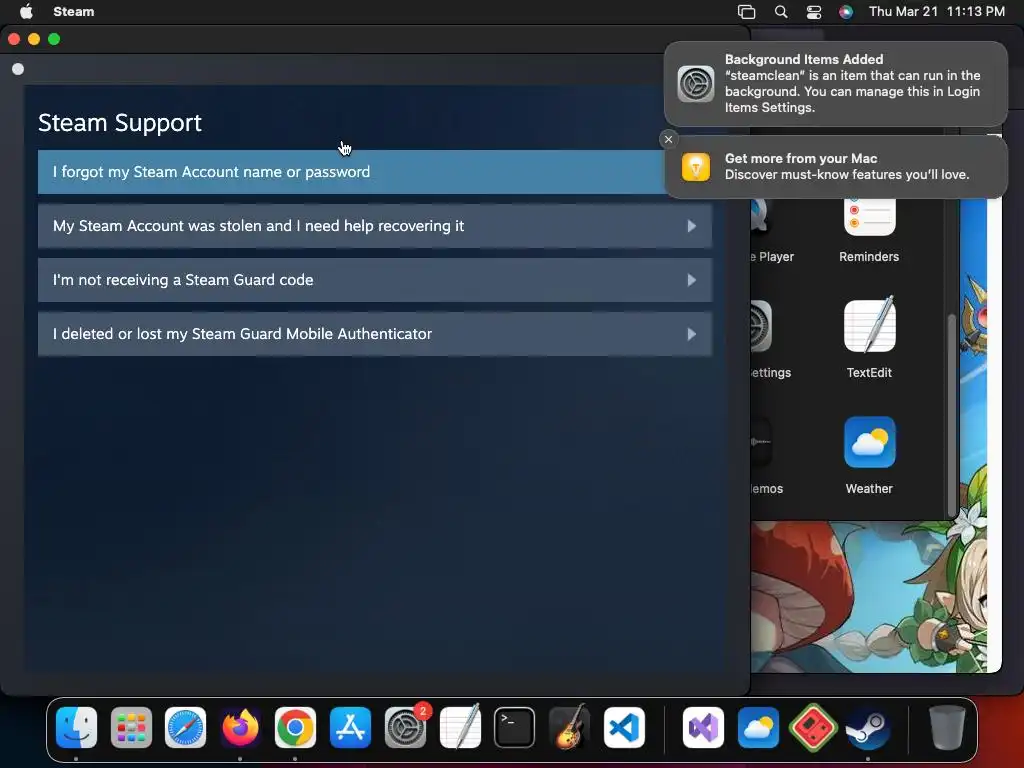Launch Siri from the menu bar
This screenshot has width=1024, height=768.
846,12
